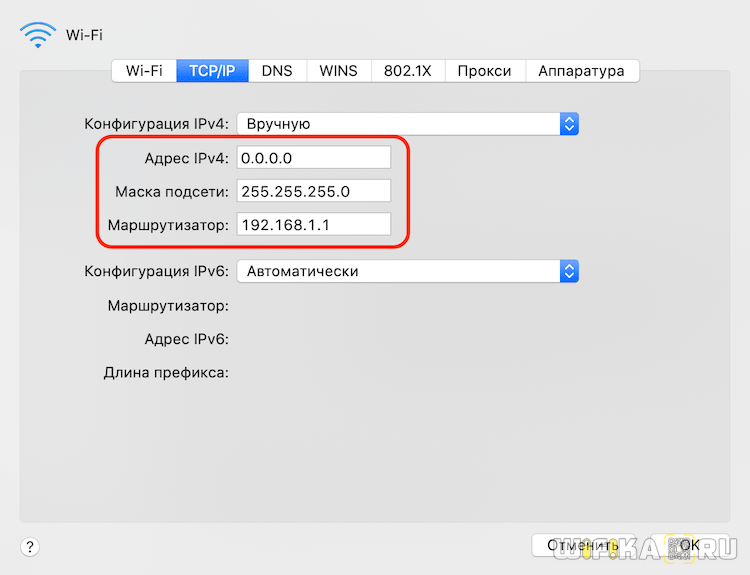Click the Маска подсети input field

314,191
